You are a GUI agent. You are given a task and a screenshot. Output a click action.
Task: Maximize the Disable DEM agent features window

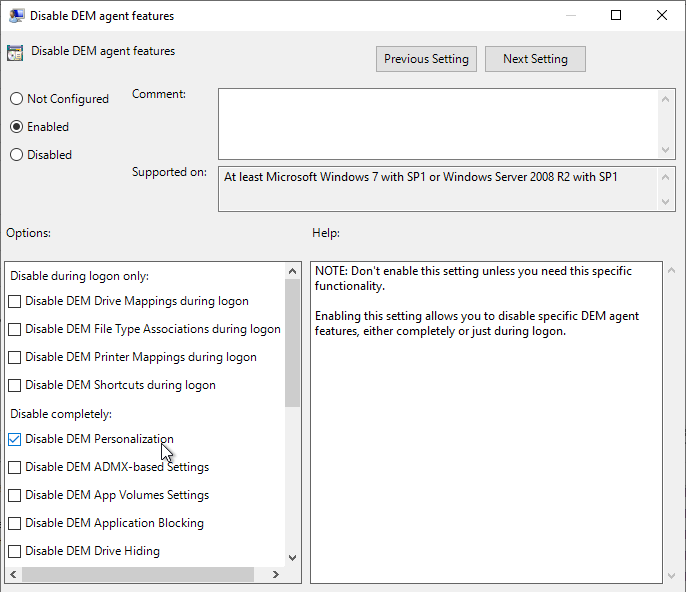click(x=616, y=15)
